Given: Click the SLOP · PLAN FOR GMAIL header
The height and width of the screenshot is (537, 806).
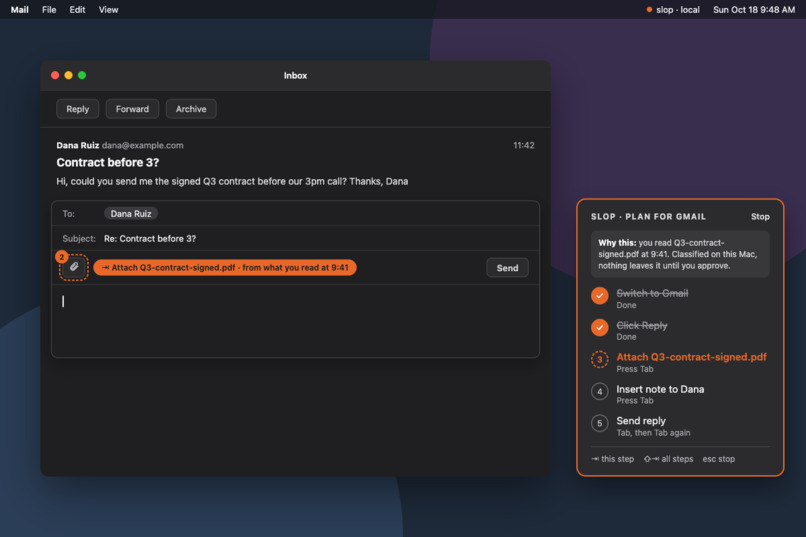Looking at the screenshot, I should point(648,217).
